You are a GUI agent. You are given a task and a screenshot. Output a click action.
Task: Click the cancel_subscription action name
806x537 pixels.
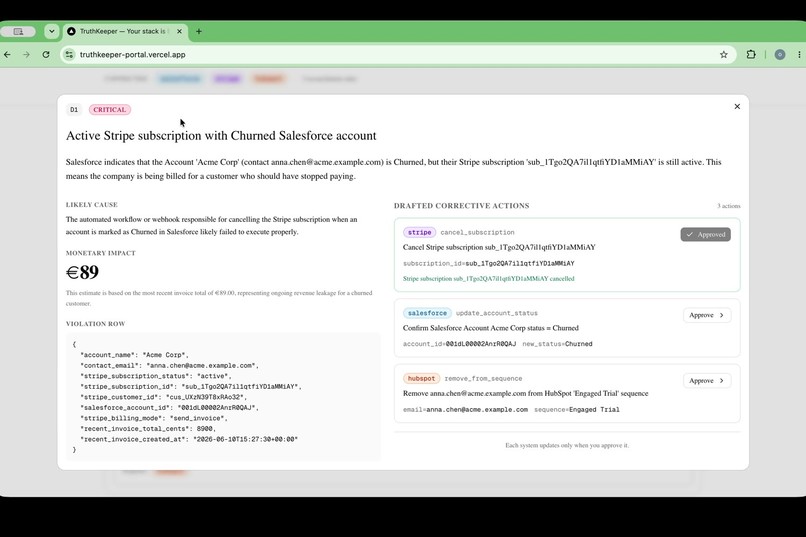[477, 232]
